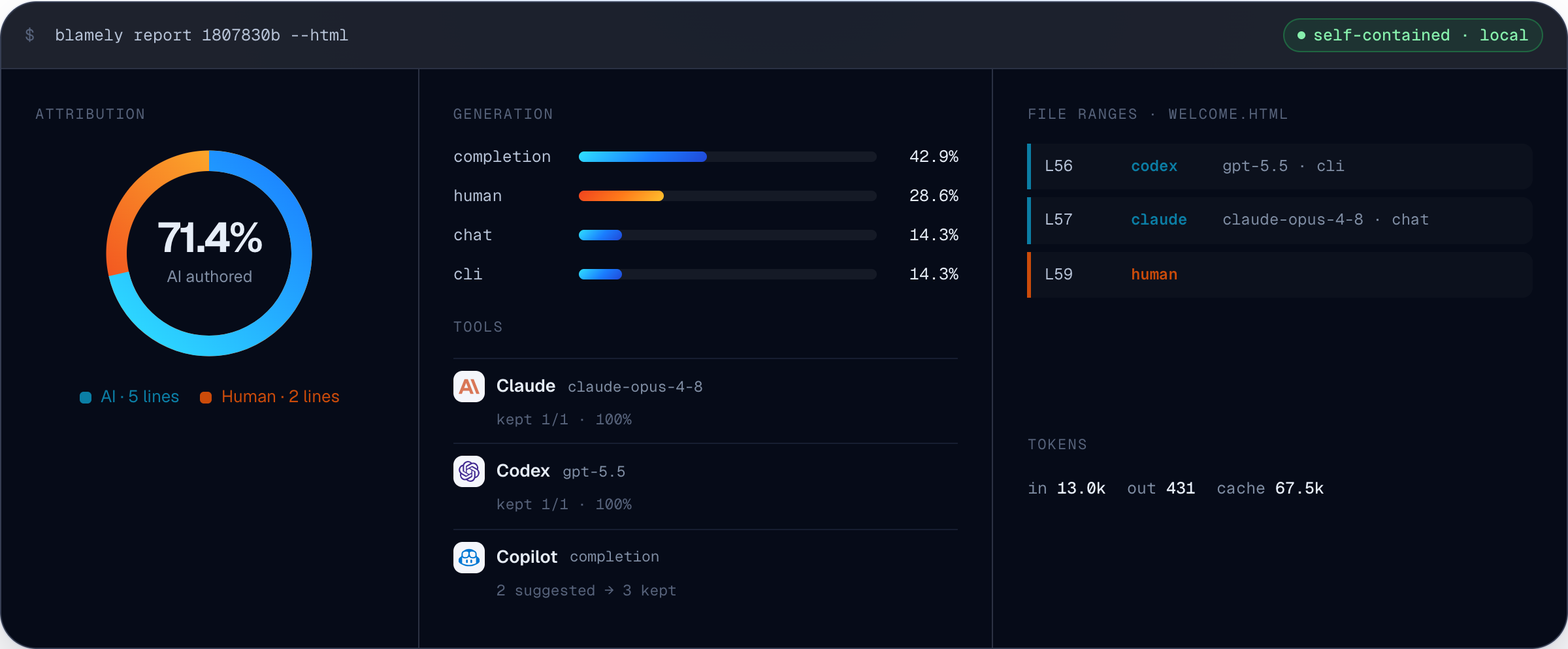Click 'claude-opus-4-8 · chat' in L57 row

pos(1326,220)
